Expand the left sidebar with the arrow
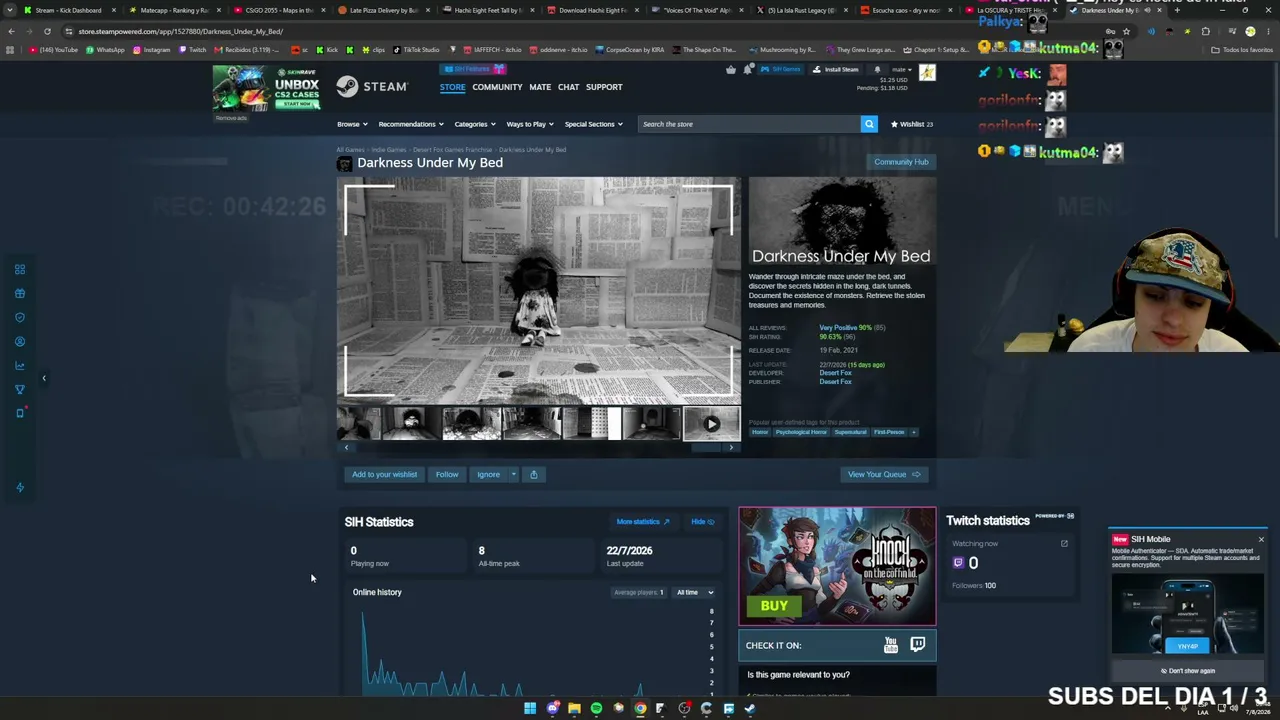Viewport: 1280px width, 720px height. (44, 378)
